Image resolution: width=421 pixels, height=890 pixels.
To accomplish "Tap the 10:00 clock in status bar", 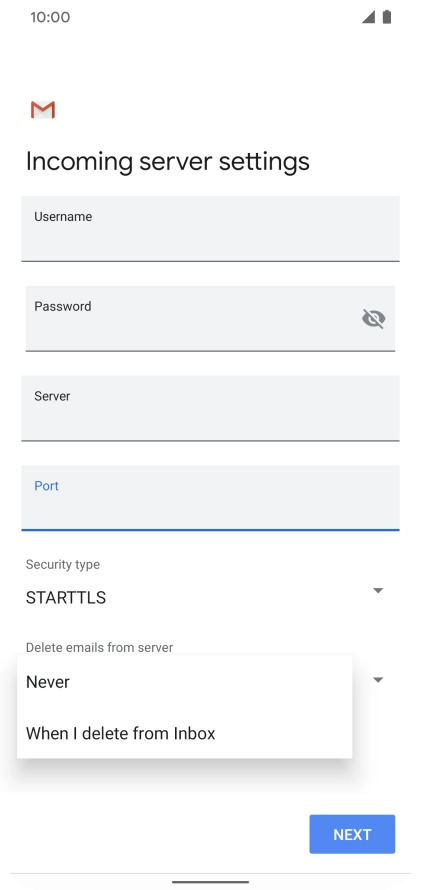I will click(x=50, y=17).
